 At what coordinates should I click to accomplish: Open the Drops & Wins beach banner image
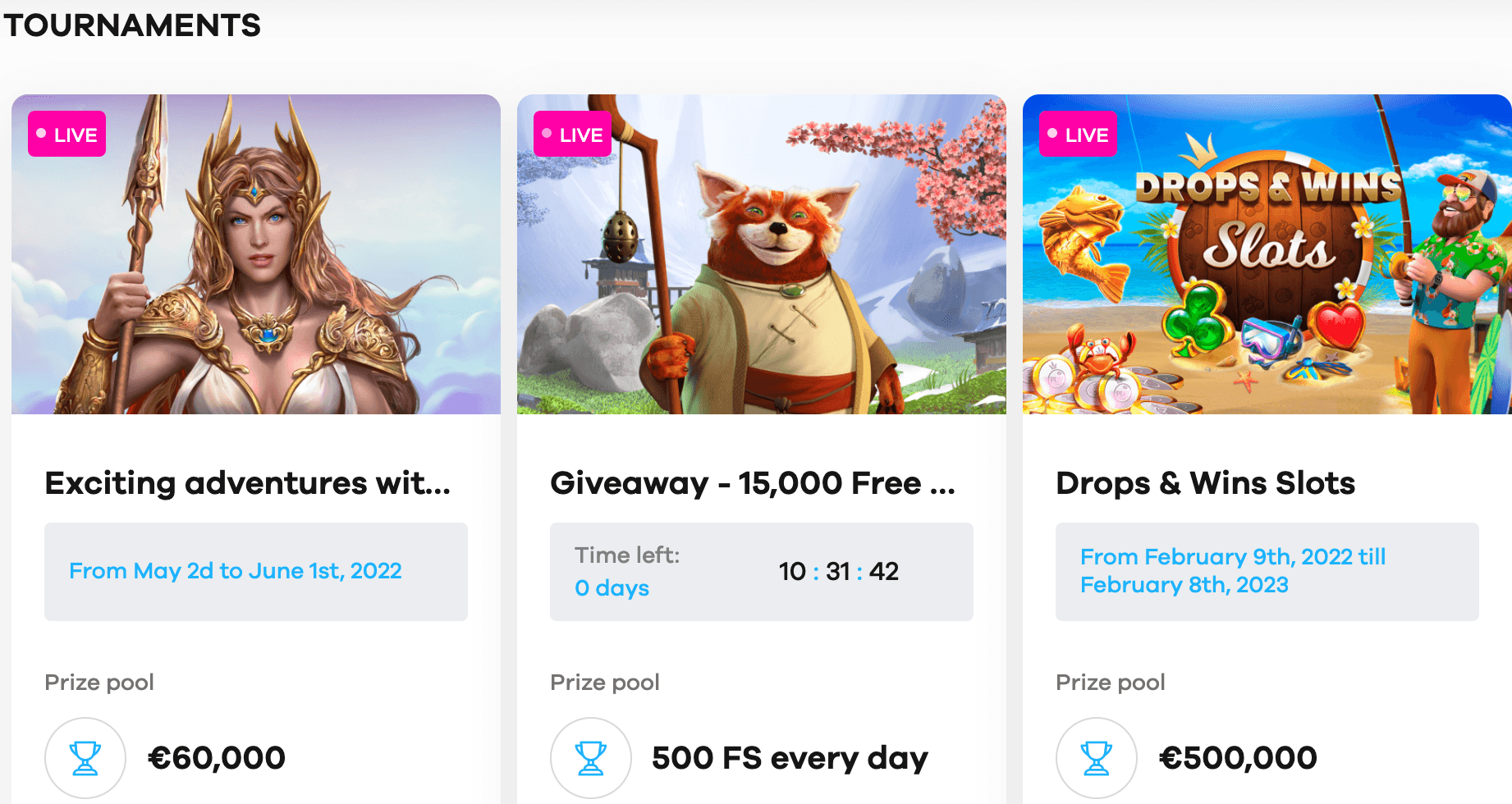point(1267,254)
